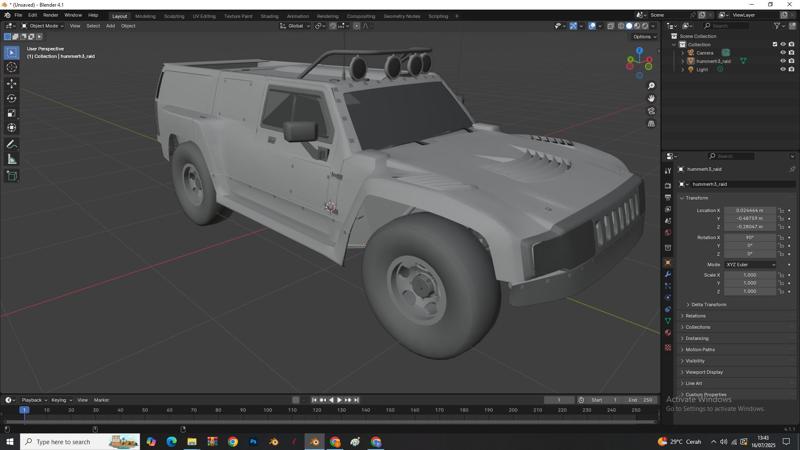Image resolution: width=800 pixels, height=450 pixels.
Task: Switch to material preview shading
Action: pyautogui.click(x=637, y=26)
